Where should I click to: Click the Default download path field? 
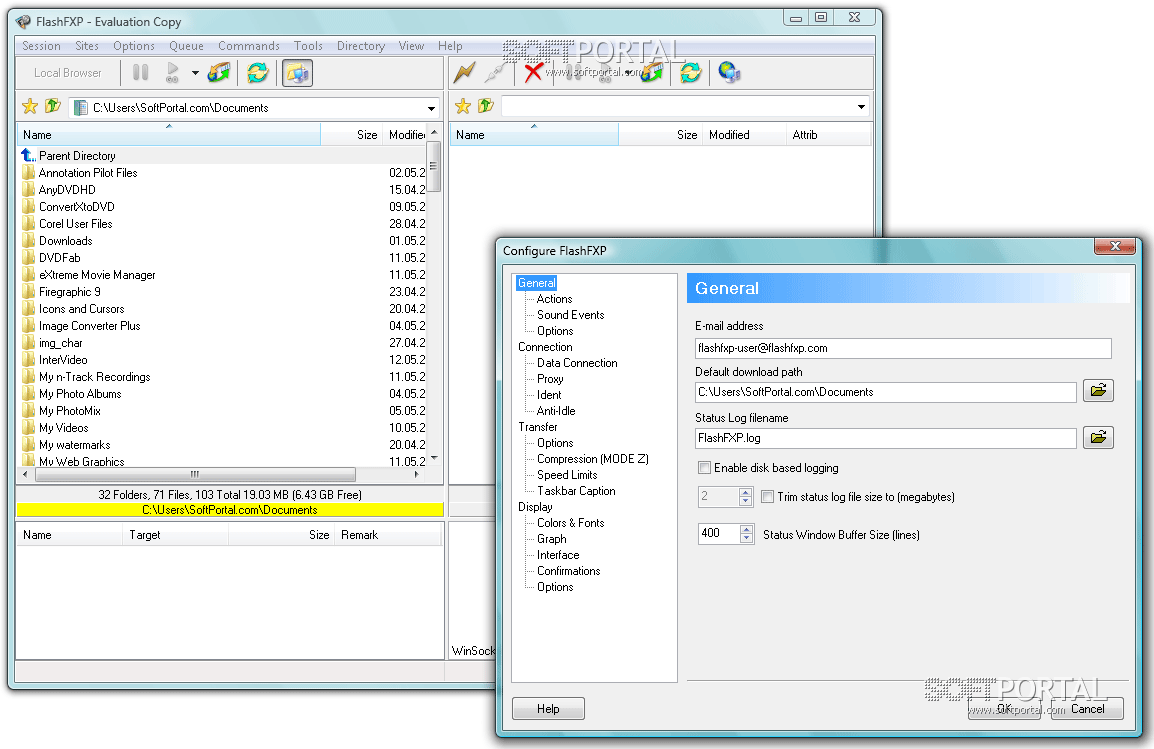(x=885, y=392)
